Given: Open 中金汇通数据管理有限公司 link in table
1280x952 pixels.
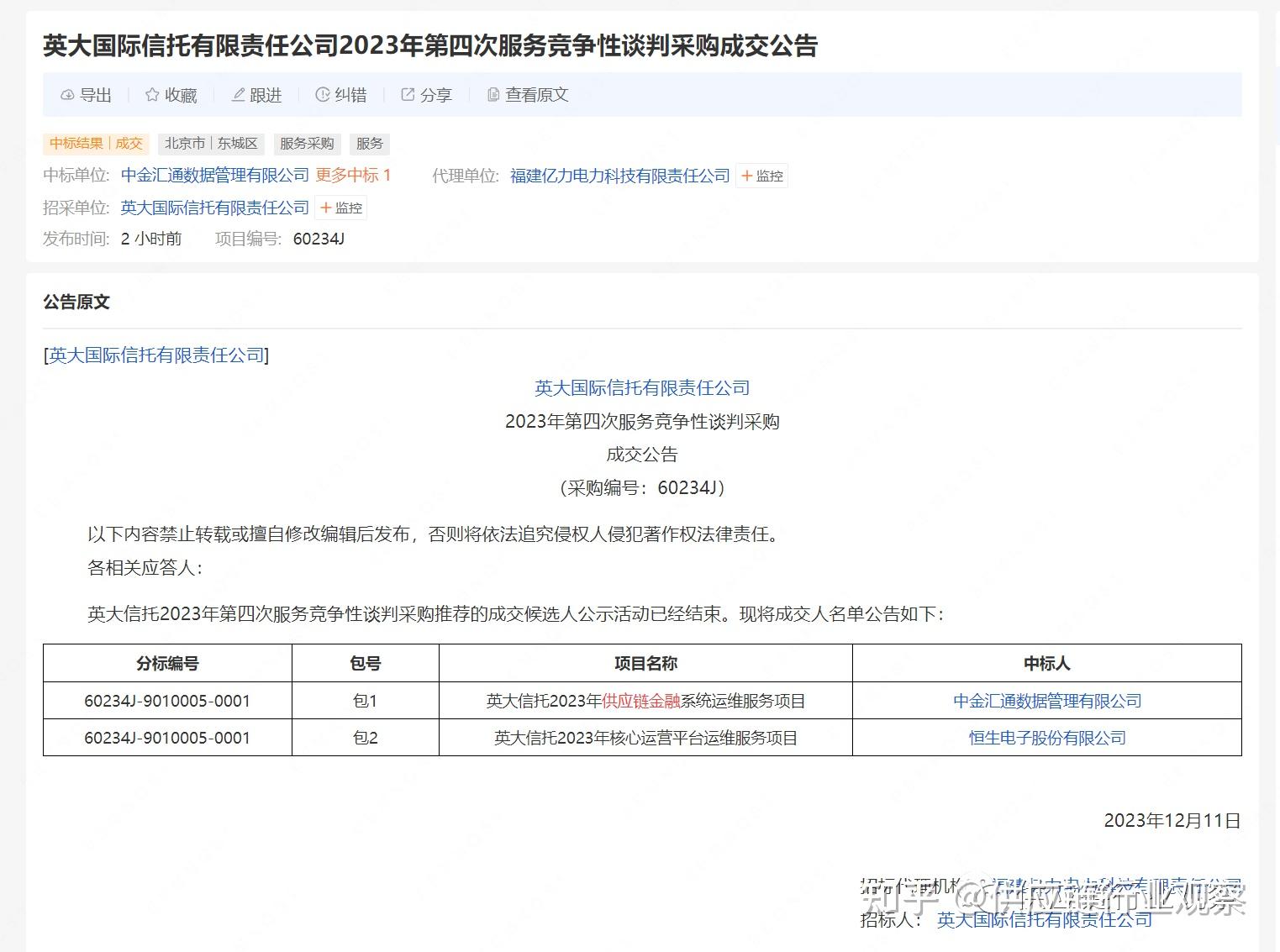Looking at the screenshot, I should pyautogui.click(x=1047, y=701).
